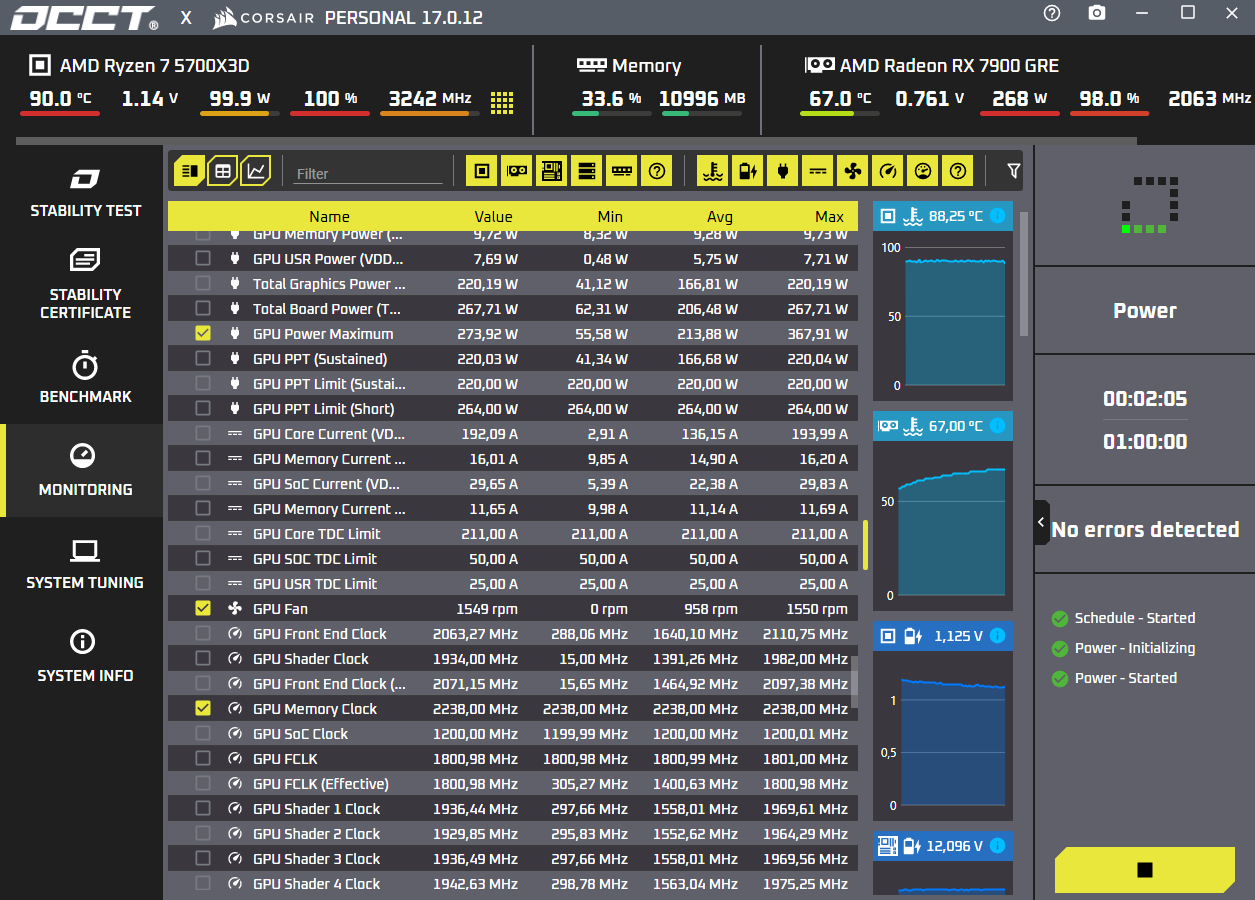
Task: Open the funnel filter options icon
Action: coord(1014,171)
